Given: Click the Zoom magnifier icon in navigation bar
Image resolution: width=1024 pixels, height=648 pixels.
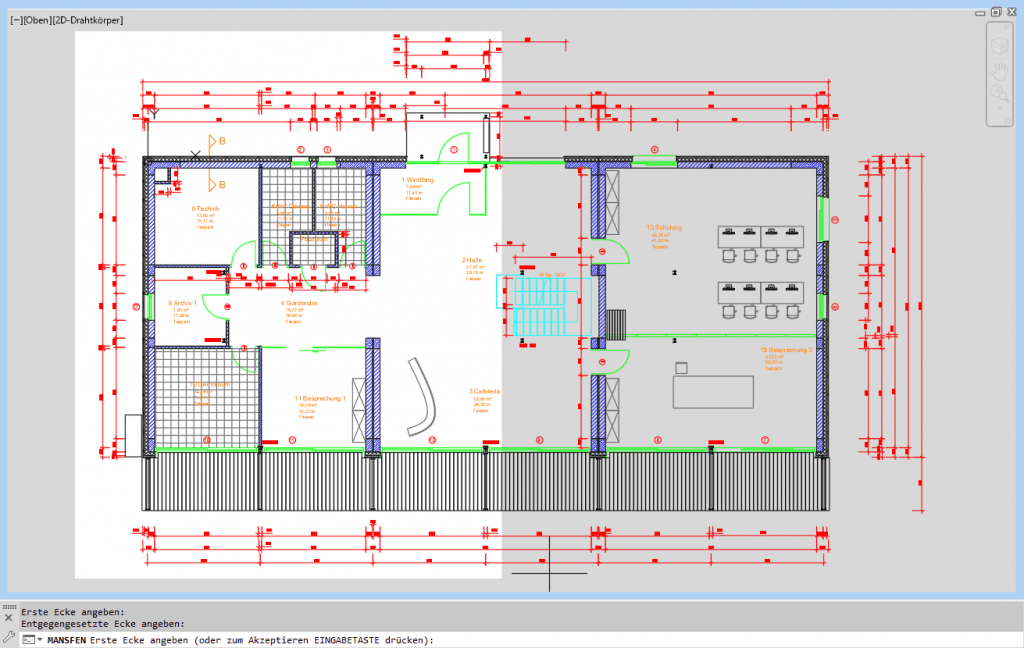Looking at the screenshot, I should pyautogui.click(x=1000, y=93).
